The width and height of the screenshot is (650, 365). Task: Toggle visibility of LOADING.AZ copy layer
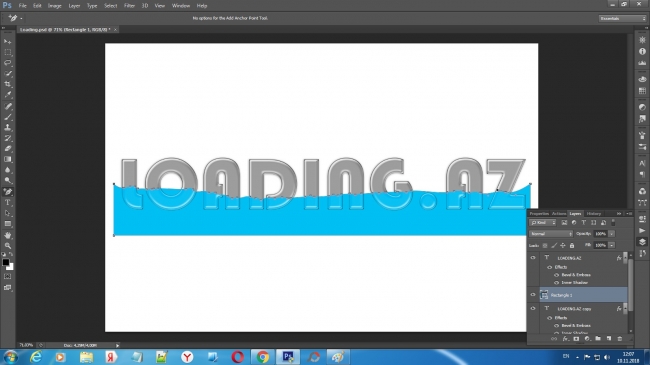click(x=533, y=309)
